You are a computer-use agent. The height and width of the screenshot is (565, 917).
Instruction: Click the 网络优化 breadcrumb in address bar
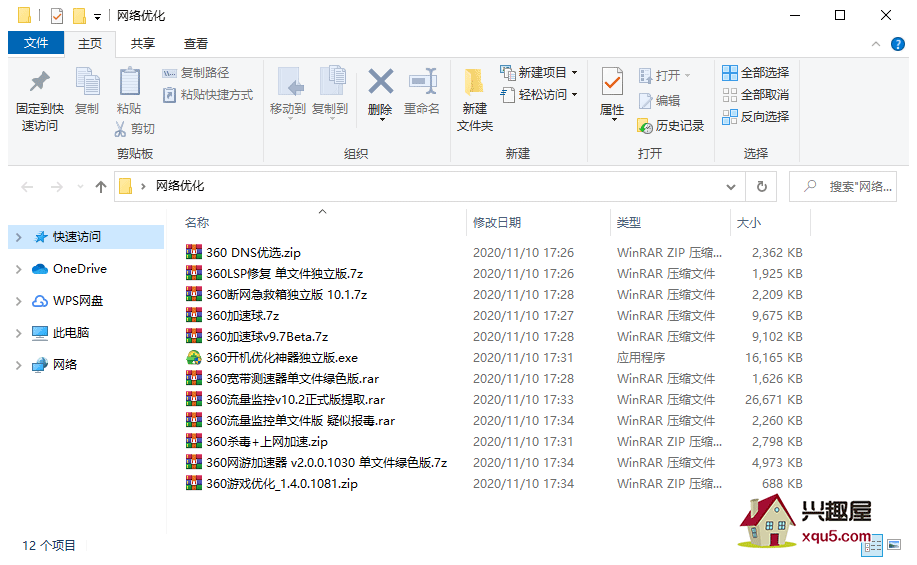coord(180,186)
